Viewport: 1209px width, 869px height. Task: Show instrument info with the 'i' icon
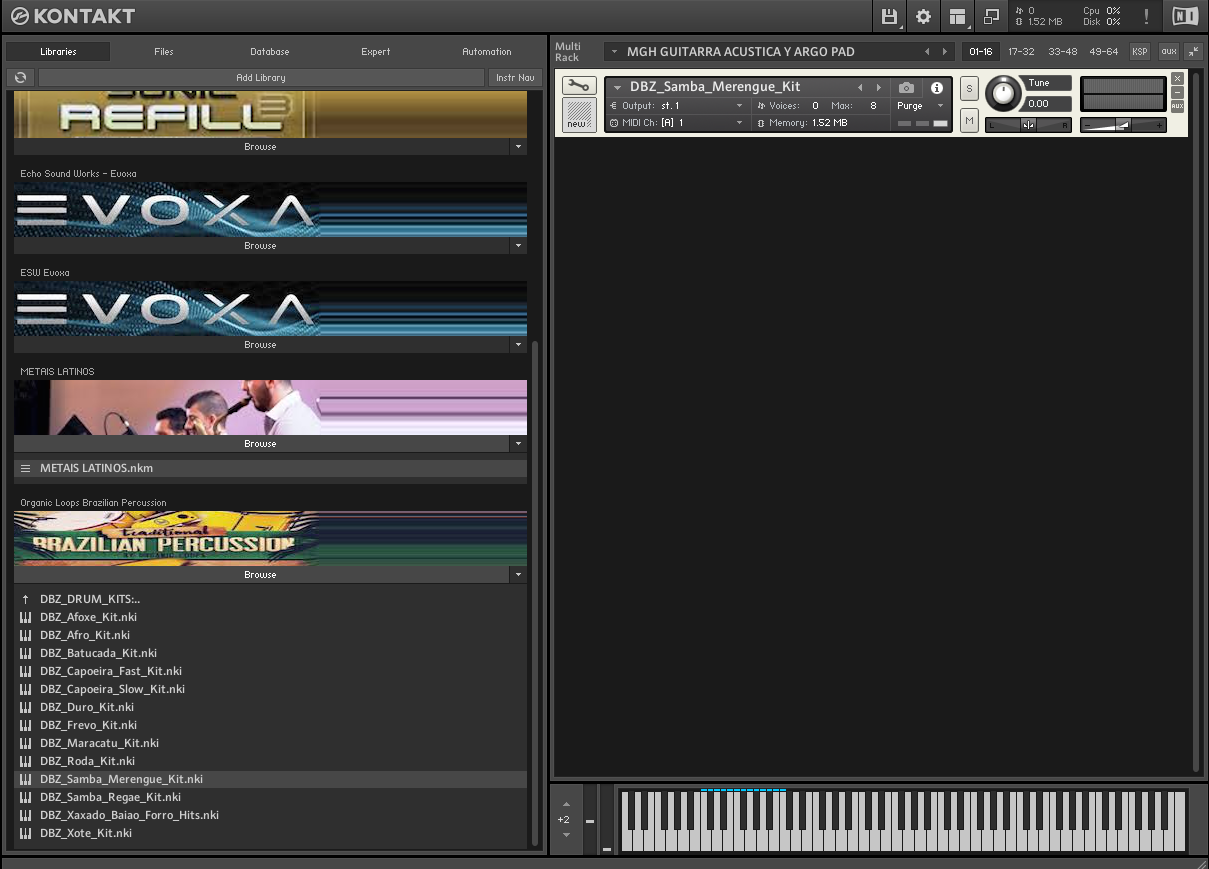(937, 88)
